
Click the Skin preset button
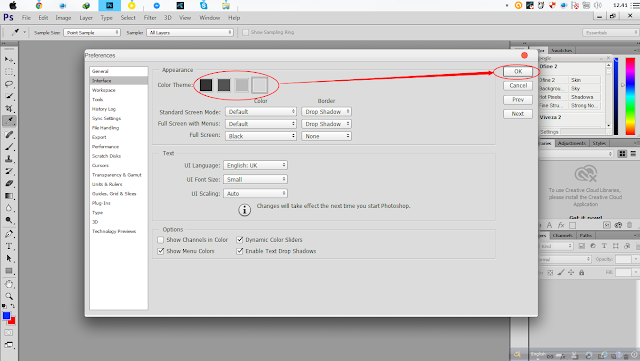[584, 80]
